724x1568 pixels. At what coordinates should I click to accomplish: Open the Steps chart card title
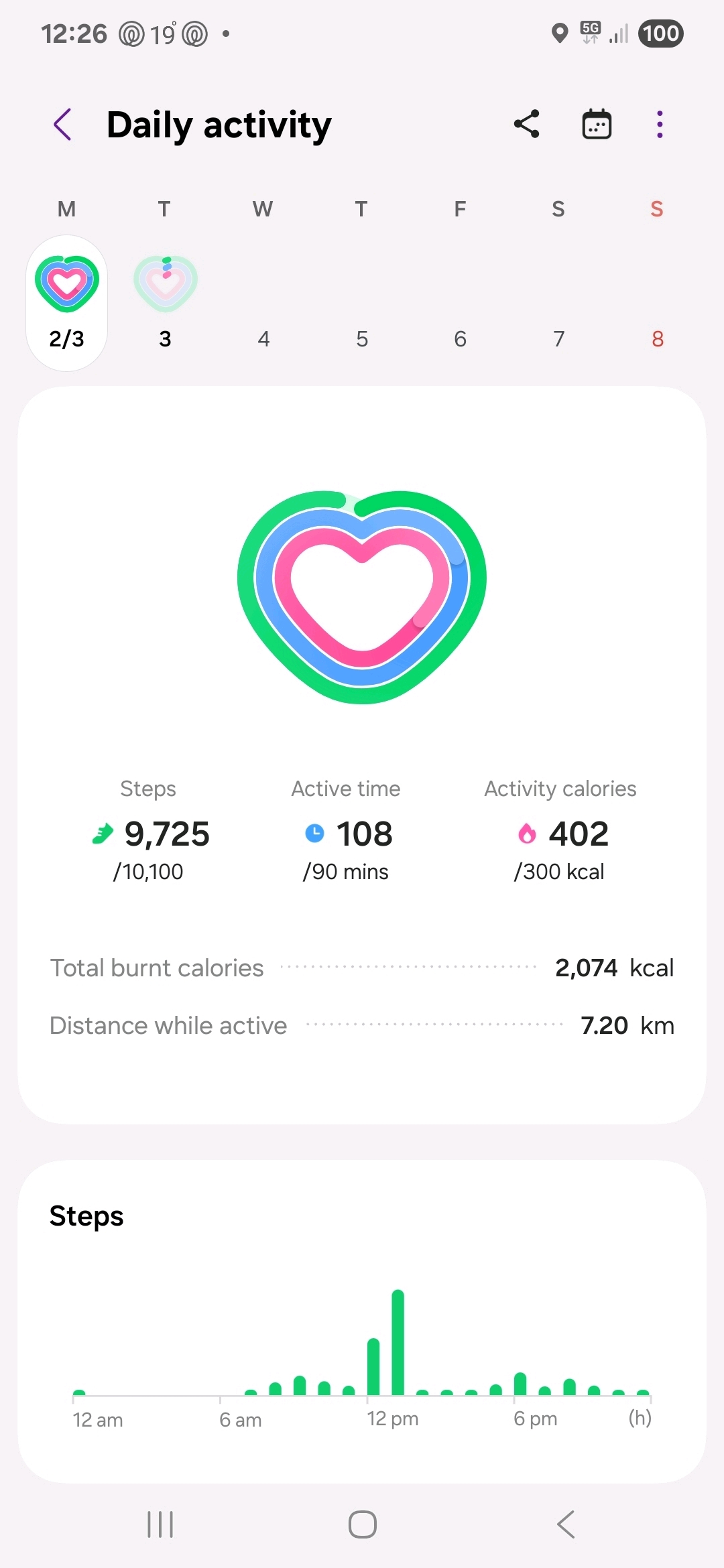[86, 1216]
